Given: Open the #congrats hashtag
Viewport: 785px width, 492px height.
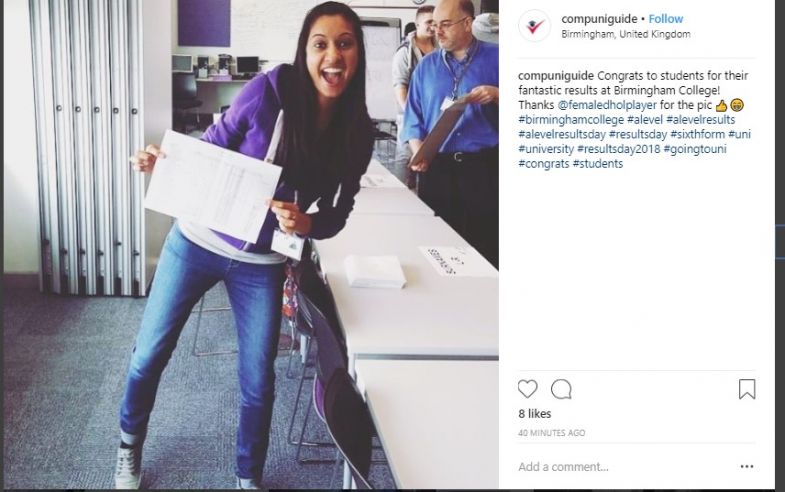Looking at the screenshot, I should pos(544,164).
